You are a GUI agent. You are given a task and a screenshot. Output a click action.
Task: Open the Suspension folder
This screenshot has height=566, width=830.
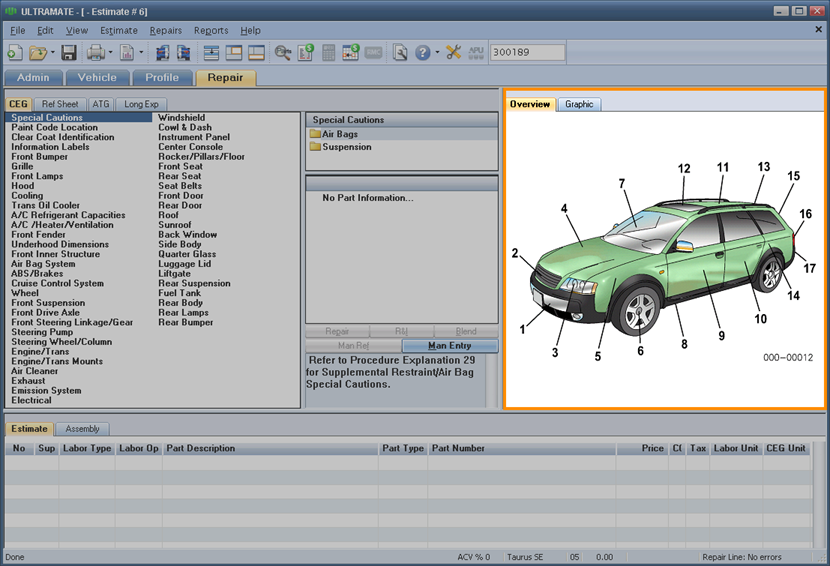(346, 147)
